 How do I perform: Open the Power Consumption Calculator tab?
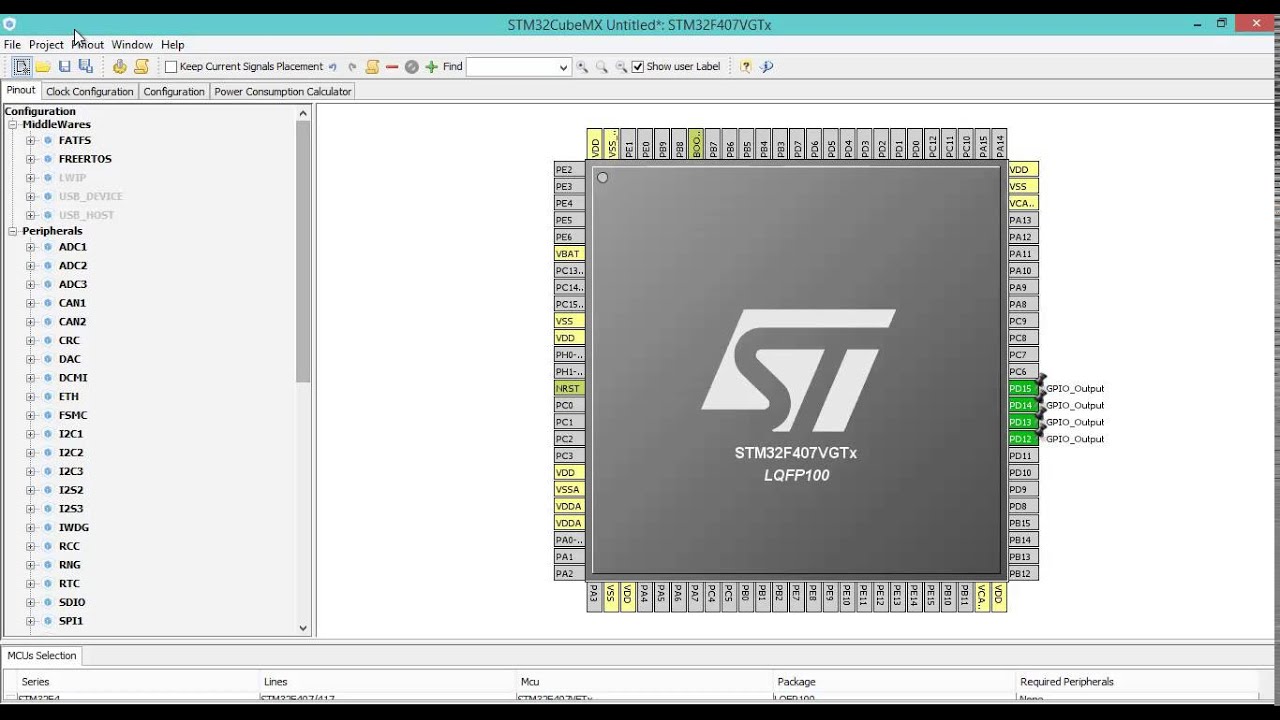pos(283,91)
